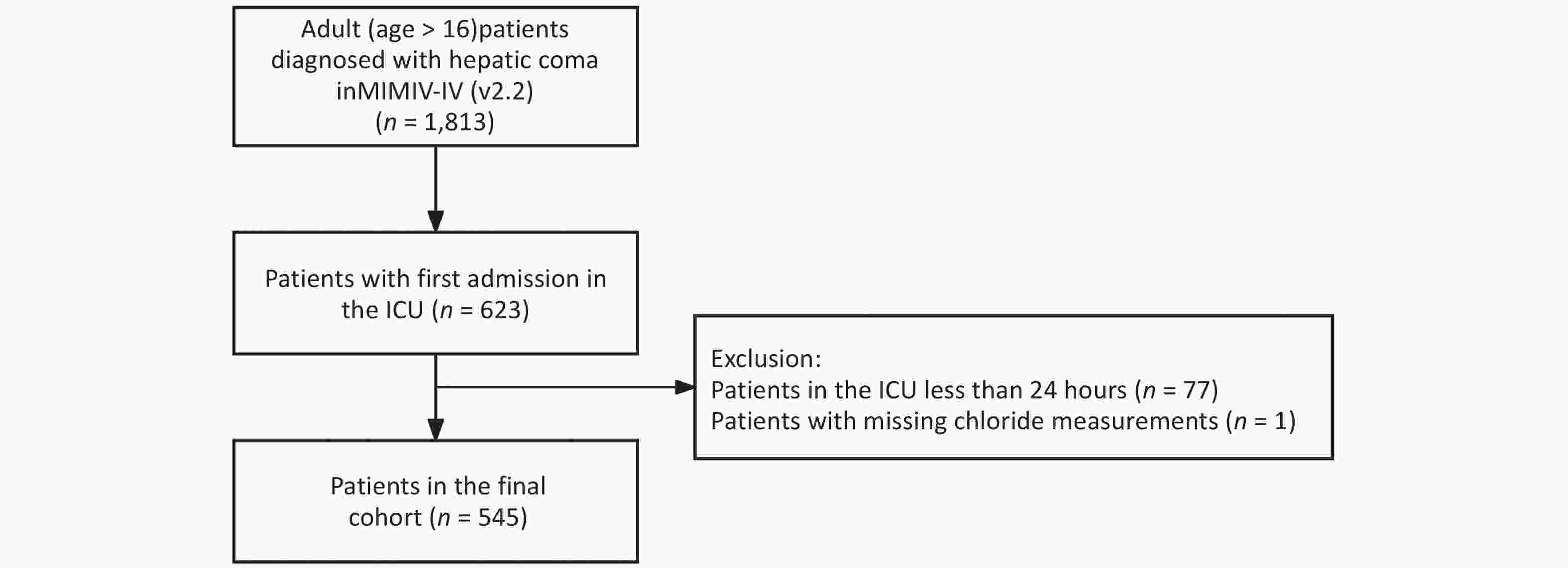The height and width of the screenshot is (568, 1568).
Task: Click the arrowhead pointing into the final cohort box
Action: [436, 428]
